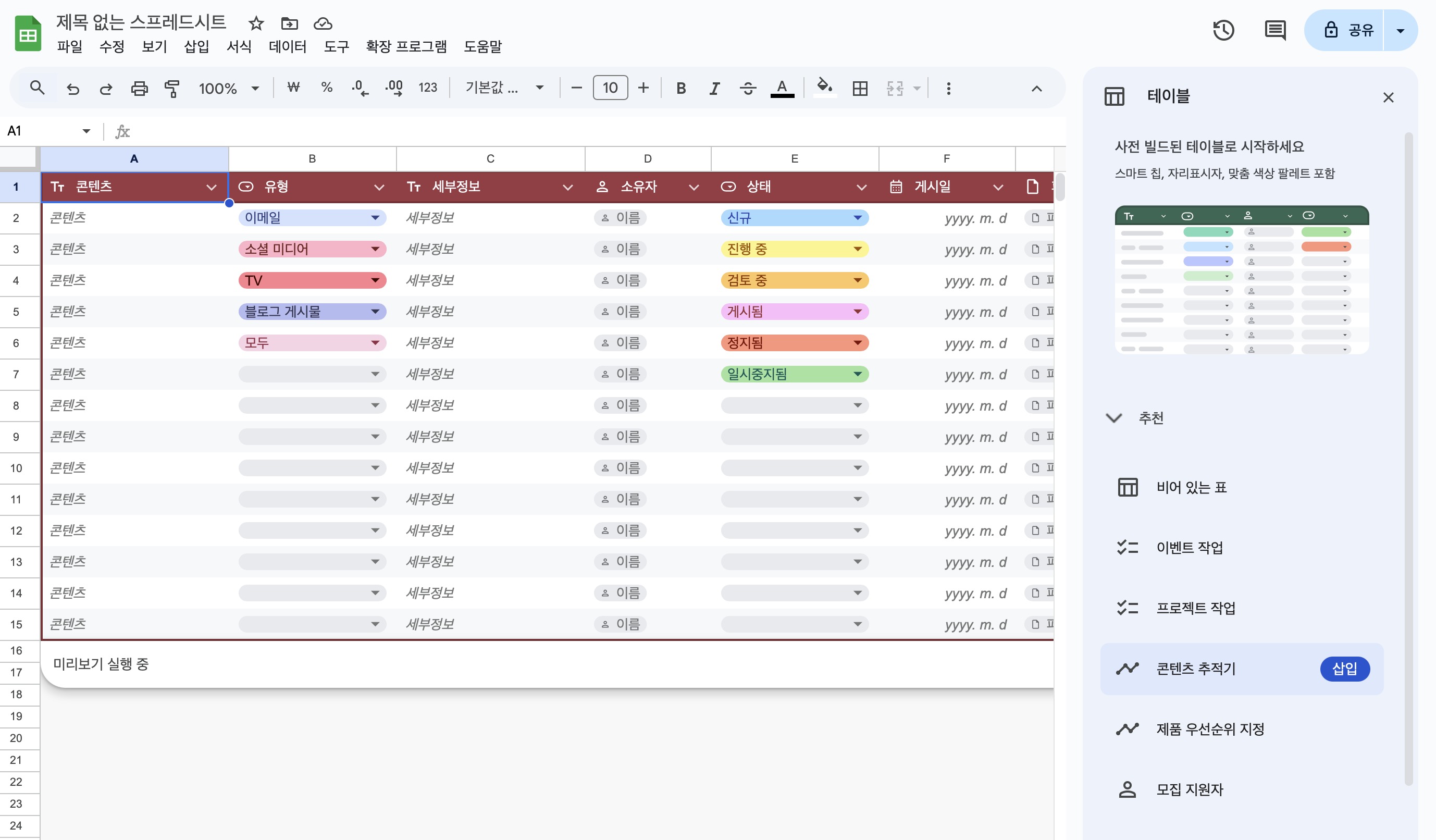
Task: Click the 삽입 button for 콘텐츠 추적기
Action: [1344, 669]
